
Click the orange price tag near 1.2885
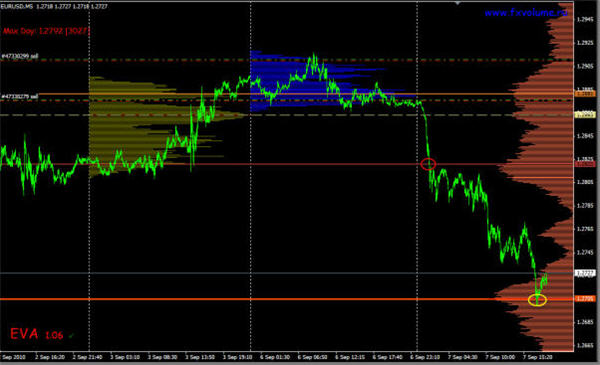585,93
